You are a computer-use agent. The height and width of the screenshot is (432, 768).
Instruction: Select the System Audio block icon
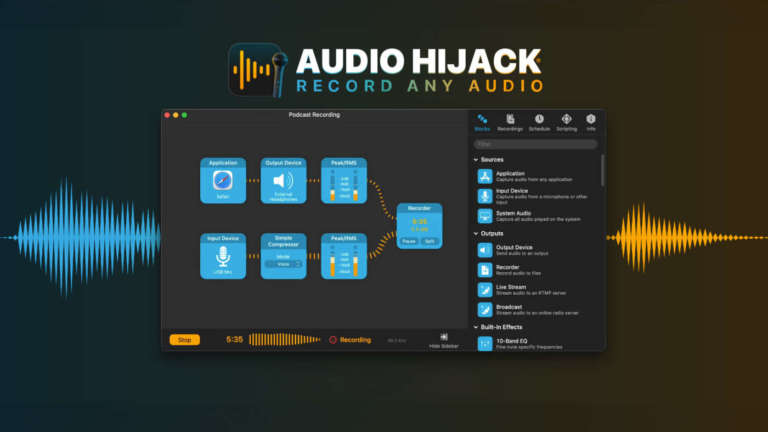coord(485,216)
